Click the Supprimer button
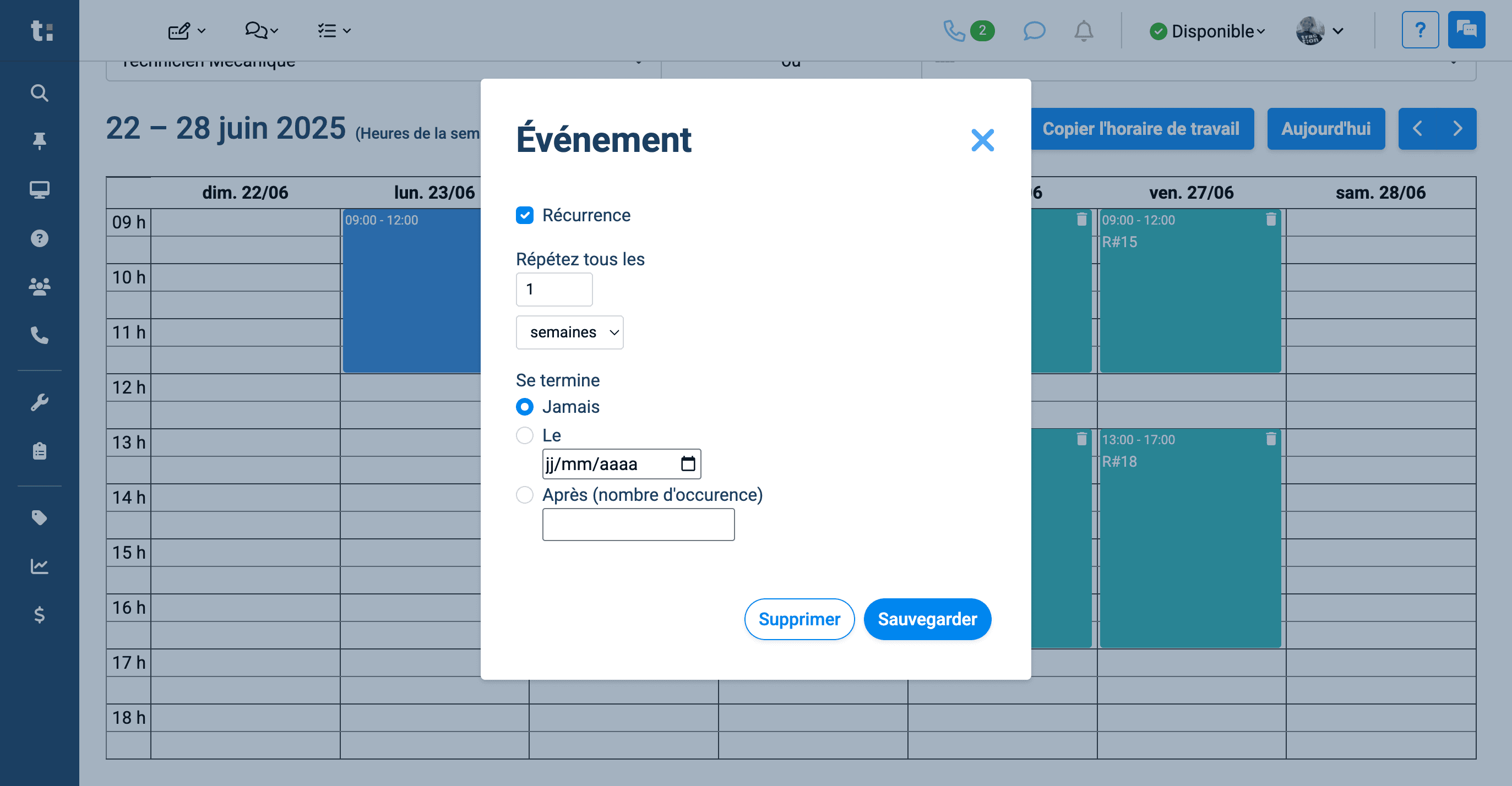Image resolution: width=1512 pixels, height=786 pixels. coord(799,619)
